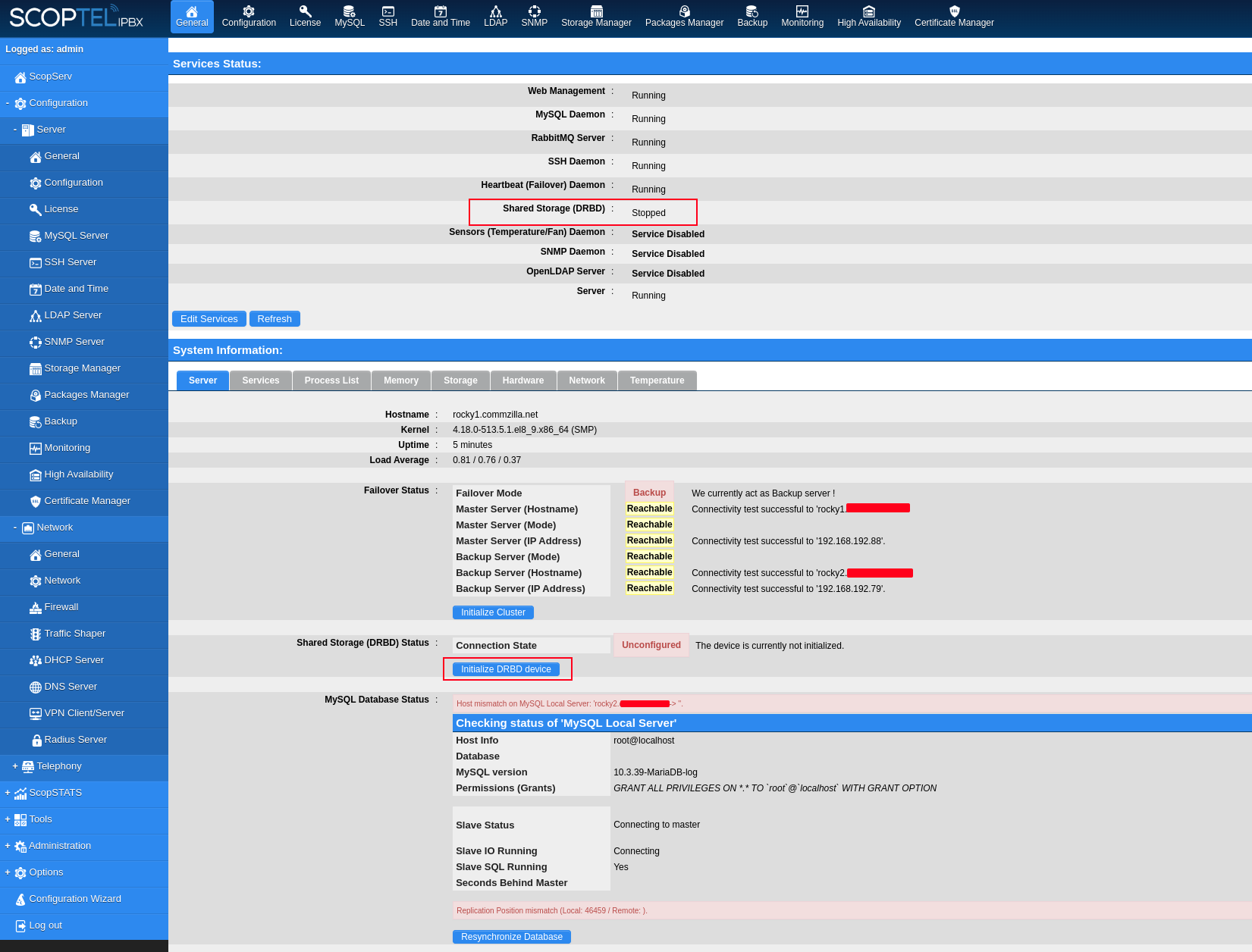The height and width of the screenshot is (952, 1252).
Task: Switch to the Services tab
Action: point(261,380)
